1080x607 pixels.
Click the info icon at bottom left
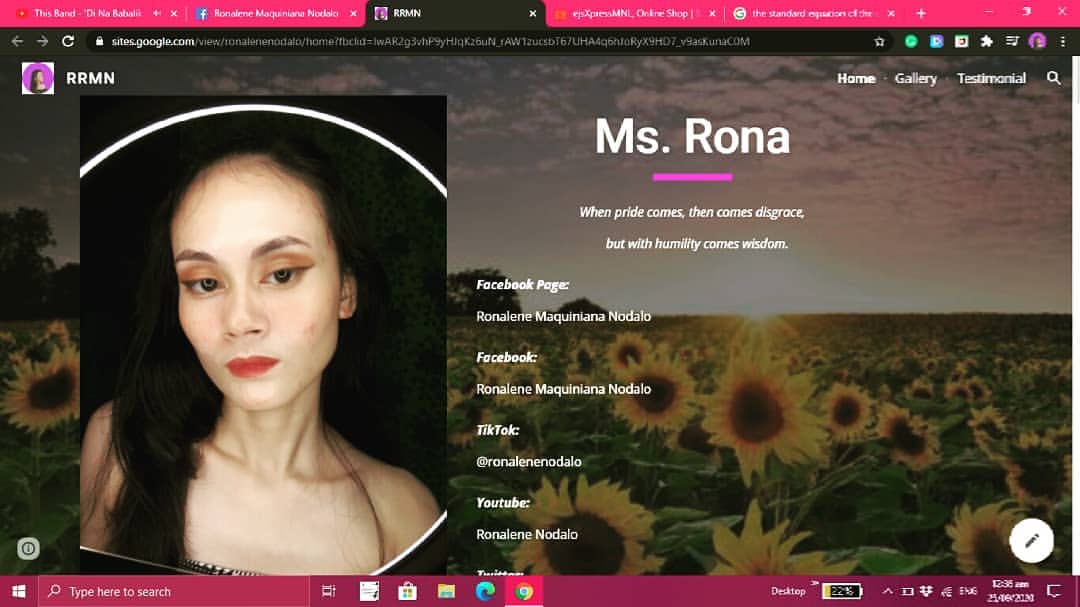(28, 548)
